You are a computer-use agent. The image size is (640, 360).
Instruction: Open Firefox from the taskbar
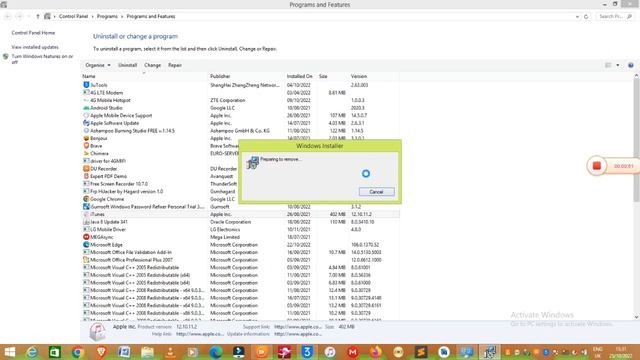pos(376,352)
